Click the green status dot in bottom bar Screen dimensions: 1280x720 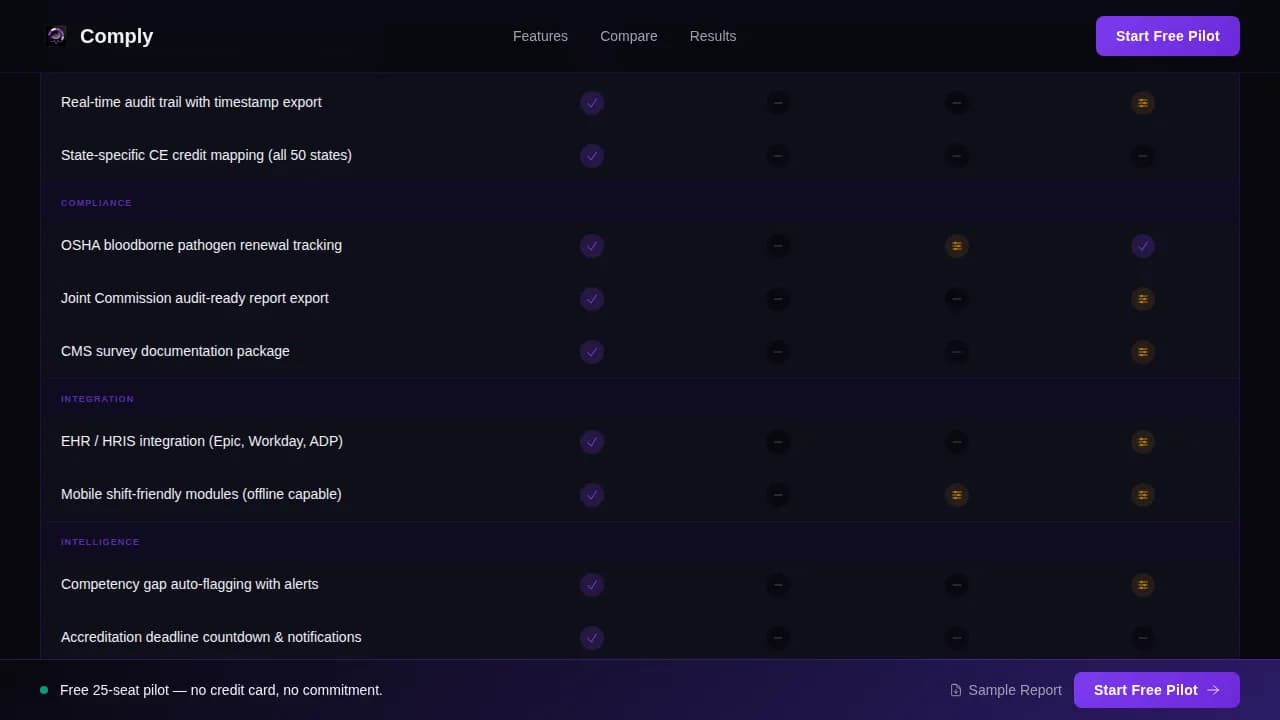[x=44, y=690]
